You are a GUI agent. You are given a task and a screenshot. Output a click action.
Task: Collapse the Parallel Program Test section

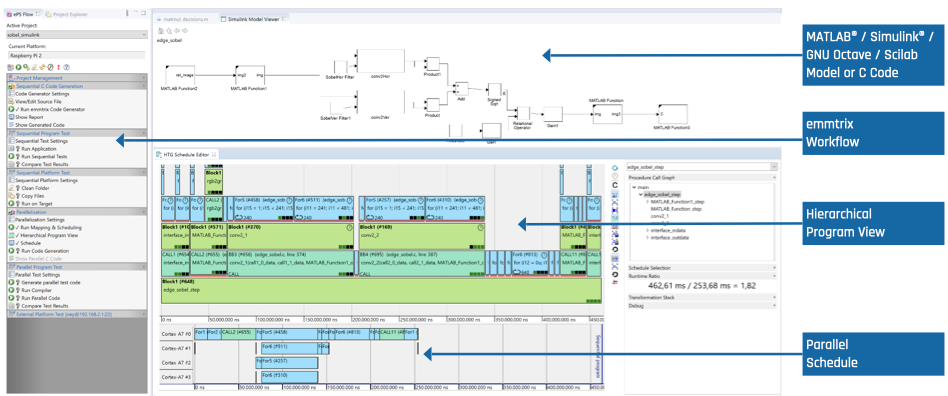coord(77,267)
